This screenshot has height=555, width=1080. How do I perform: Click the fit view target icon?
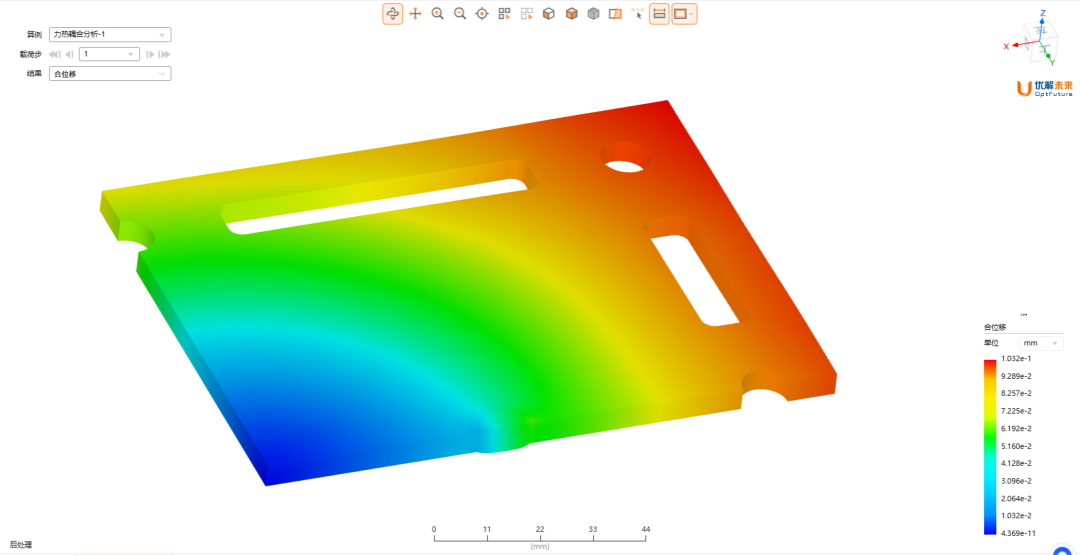[x=482, y=14]
